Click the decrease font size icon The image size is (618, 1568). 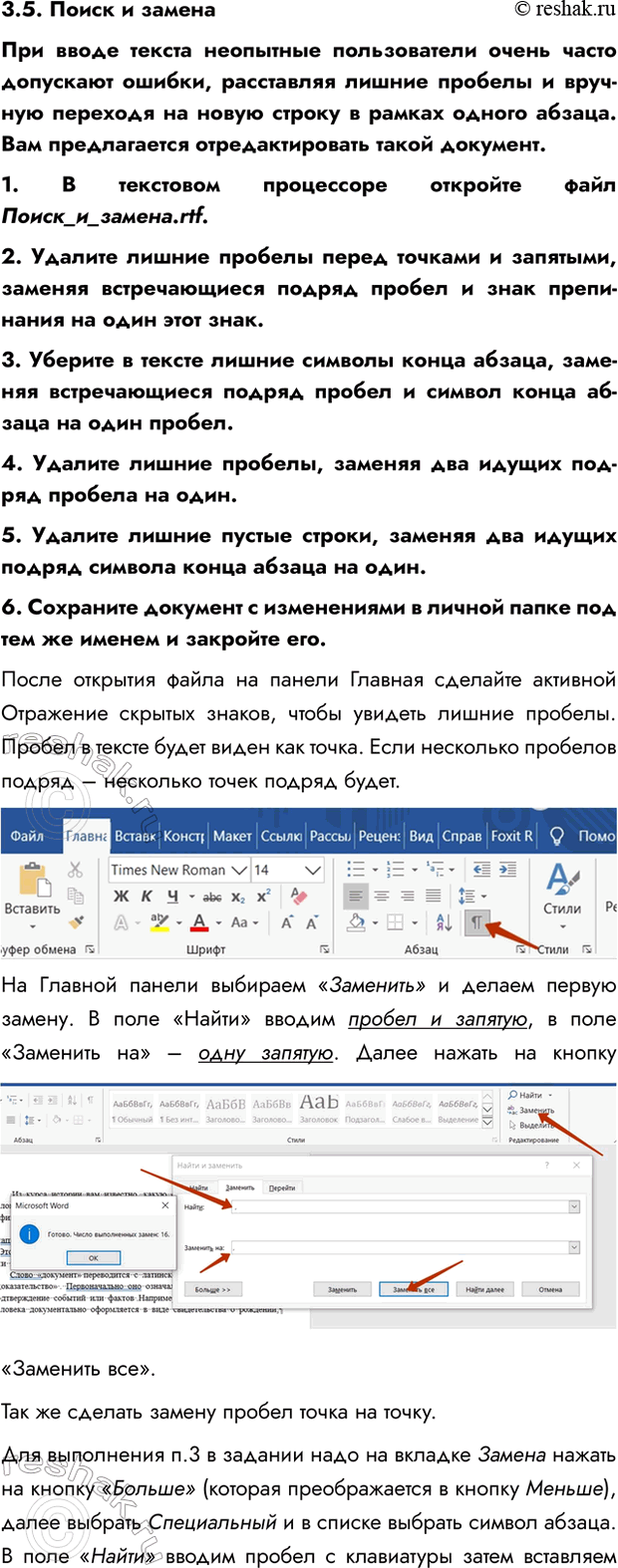coord(312,923)
